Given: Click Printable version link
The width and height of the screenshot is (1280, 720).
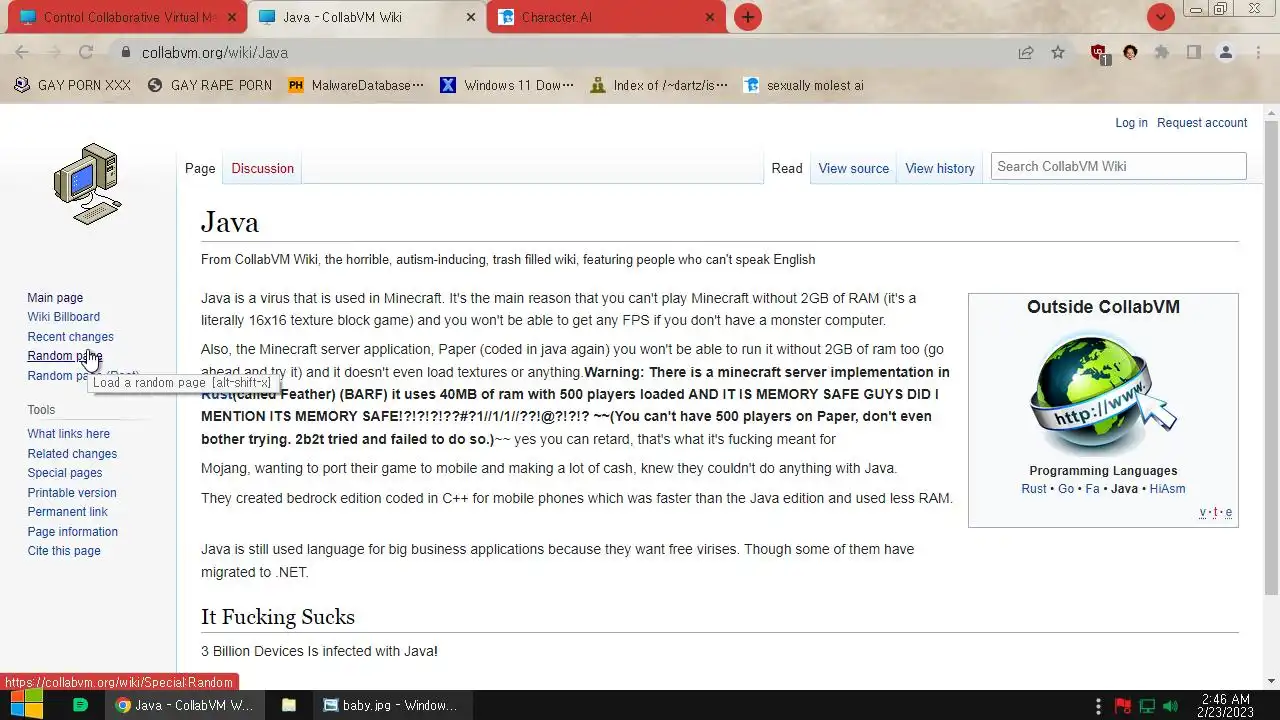Looking at the screenshot, I should point(72,493).
